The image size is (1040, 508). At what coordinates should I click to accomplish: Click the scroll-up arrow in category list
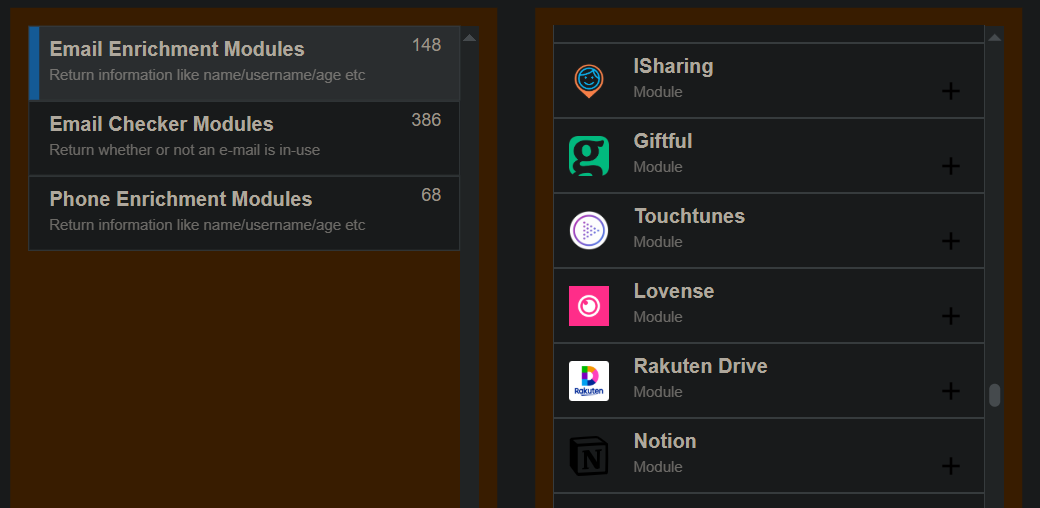coord(470,38)
